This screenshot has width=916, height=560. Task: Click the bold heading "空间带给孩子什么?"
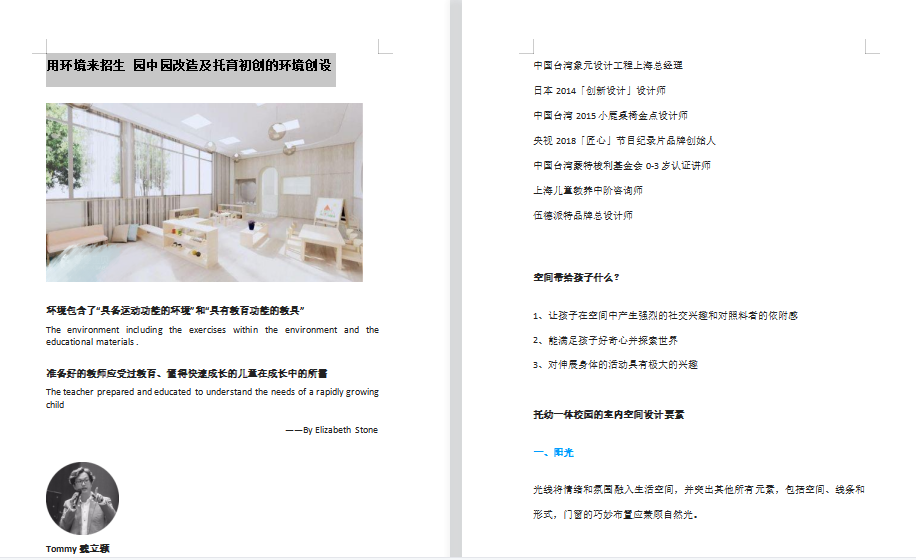pos(576,277)
